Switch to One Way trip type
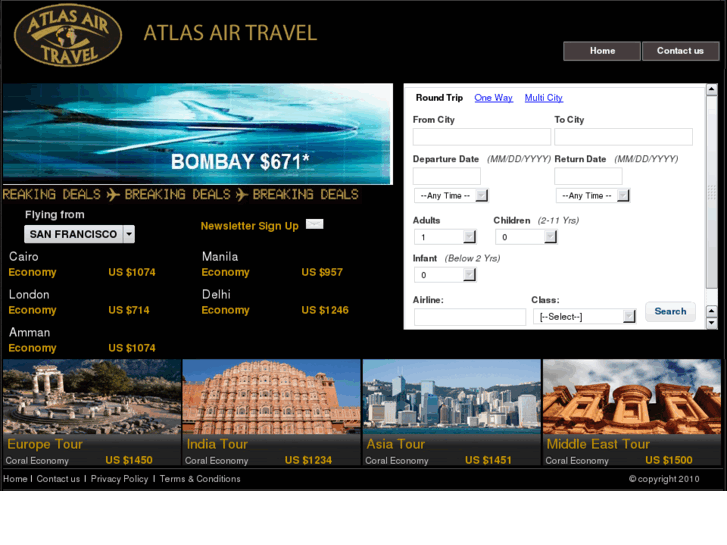 tap(493, 98)
